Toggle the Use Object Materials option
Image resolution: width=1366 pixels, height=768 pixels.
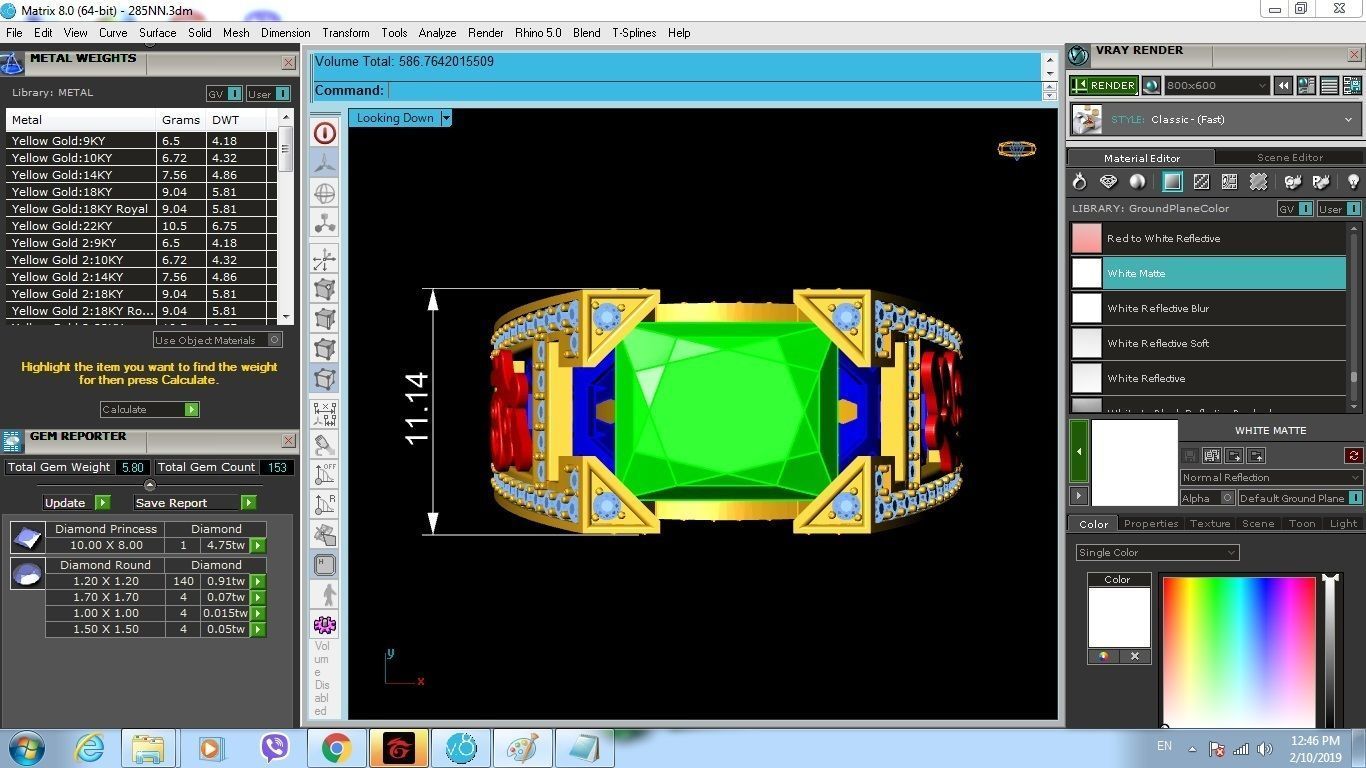coord(217,340)
